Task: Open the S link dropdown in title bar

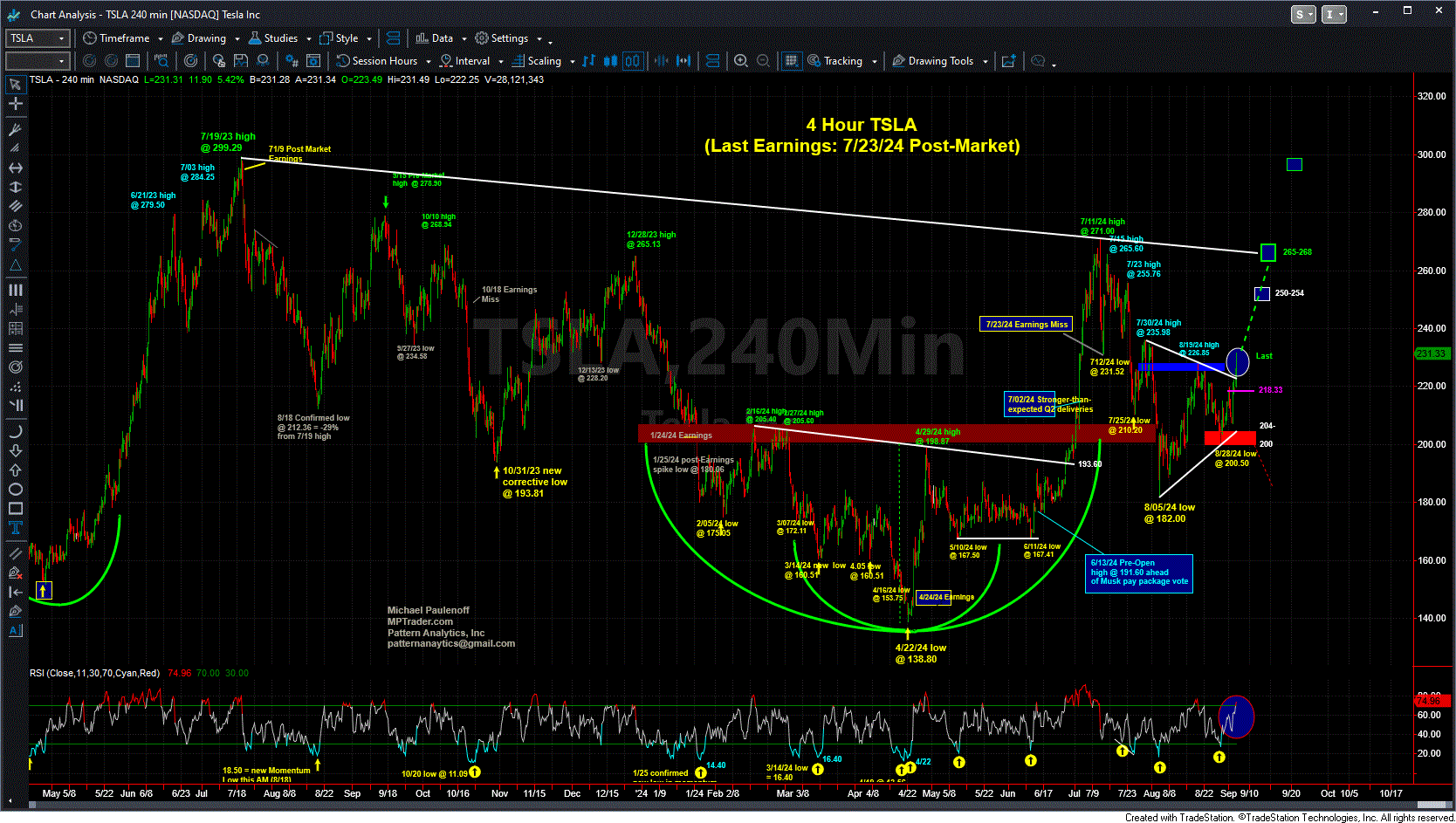Action: [1303, 14]
